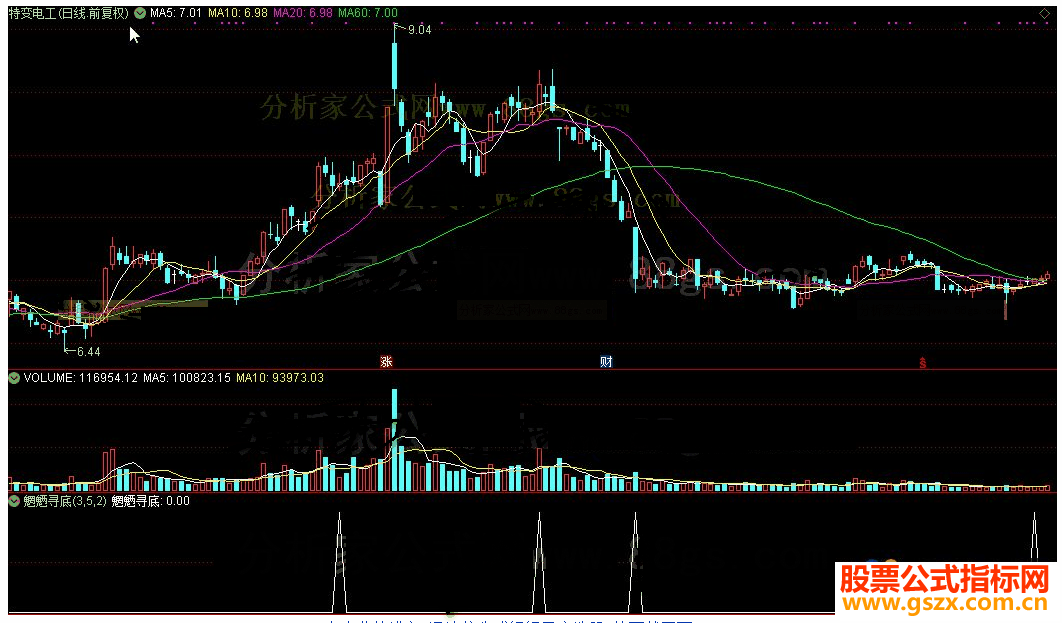The width and height of the screenshot is (1062, 623).
Task: Click the volume MA10: 93973.03 label
Action: [x=280, y=378]
